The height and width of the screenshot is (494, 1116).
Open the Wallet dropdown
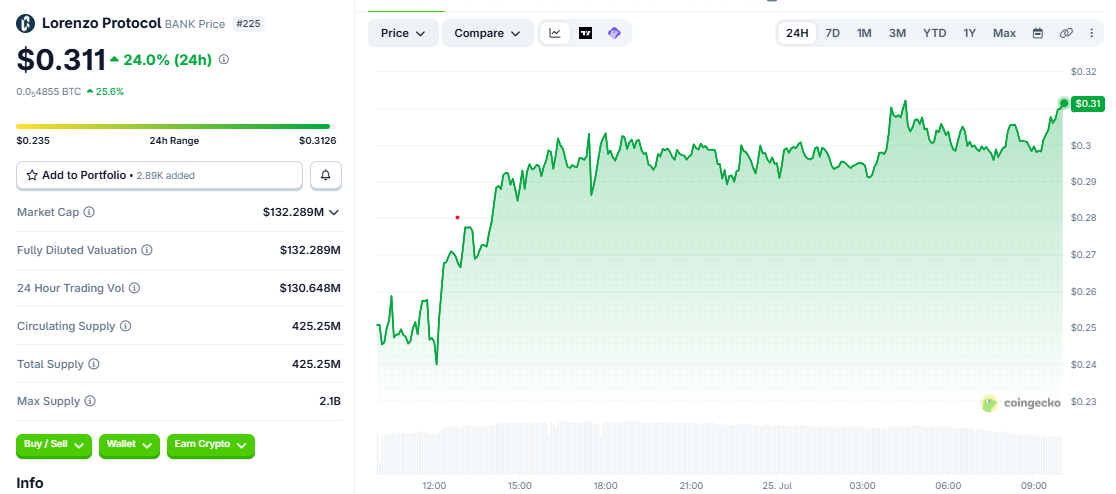click(129, 445)
